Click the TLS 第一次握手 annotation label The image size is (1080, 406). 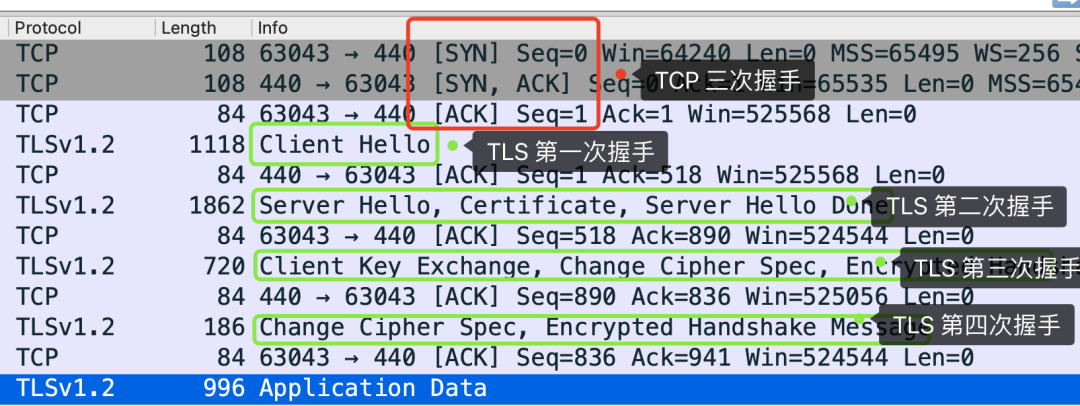570,151
